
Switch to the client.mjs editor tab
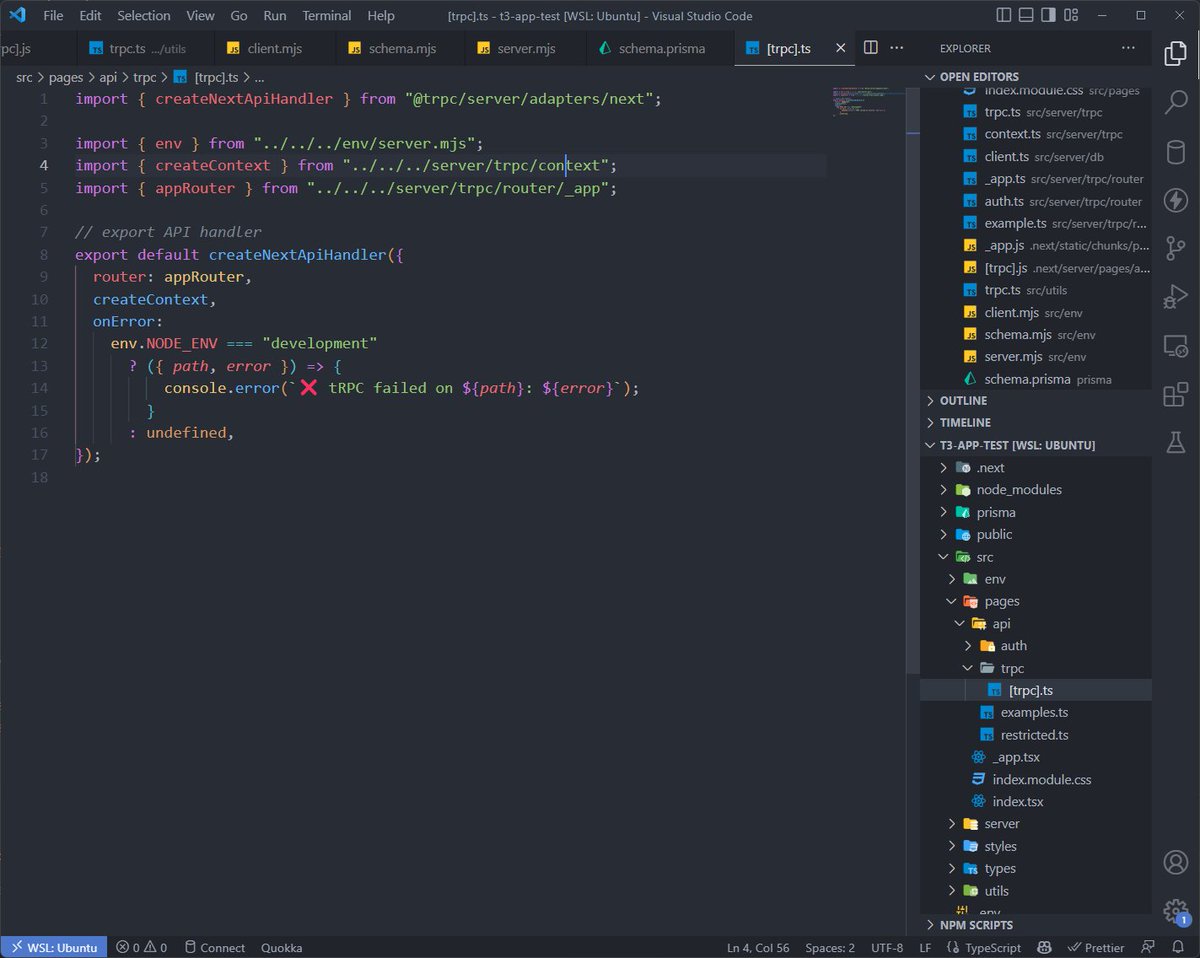[274, 48]
